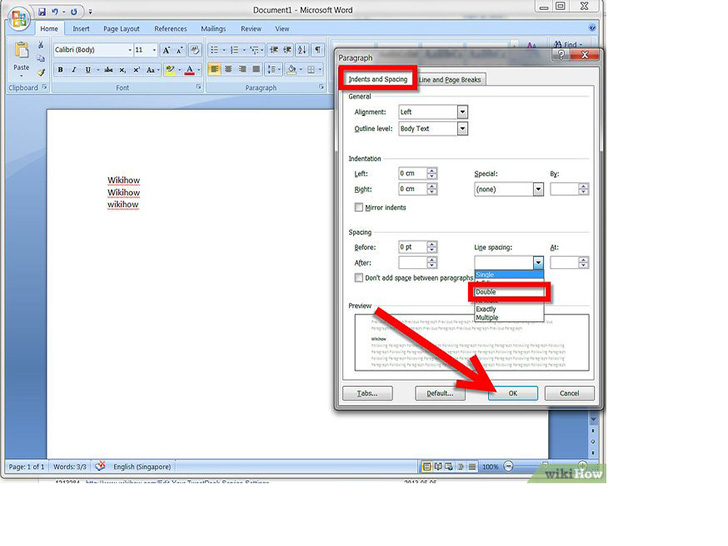Switch to Line and Page Breaks tab
This screenshot has height=546, width=728.
tap(449, 79)
